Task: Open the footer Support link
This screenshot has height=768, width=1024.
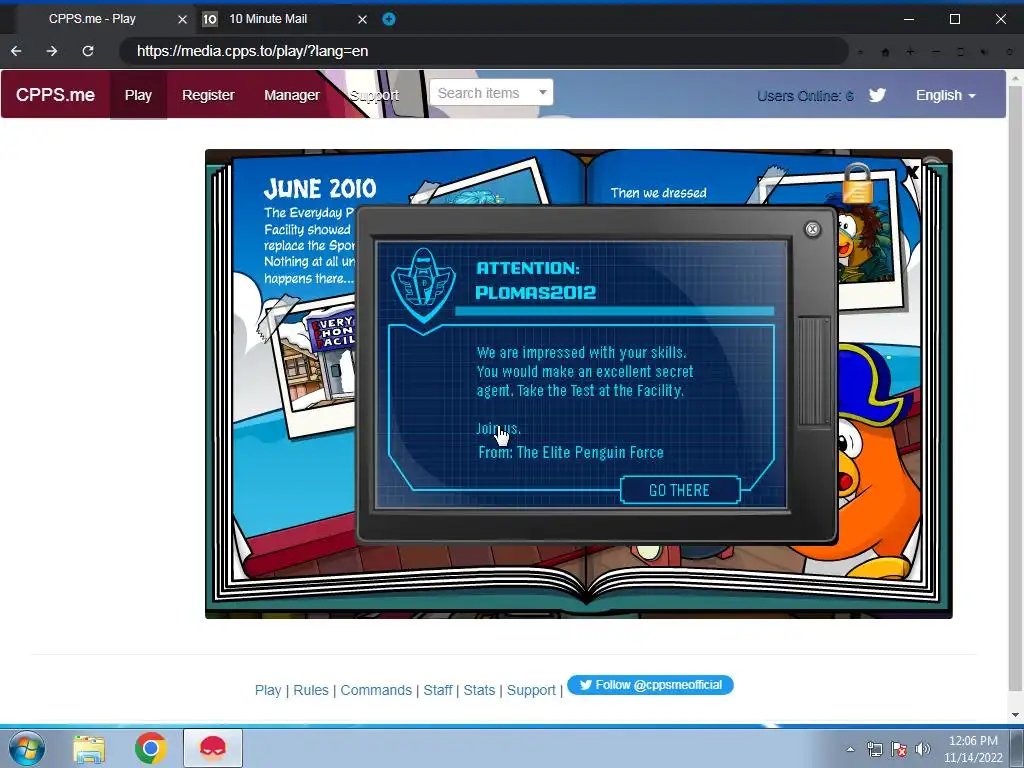Action: (x=531, y=690)
